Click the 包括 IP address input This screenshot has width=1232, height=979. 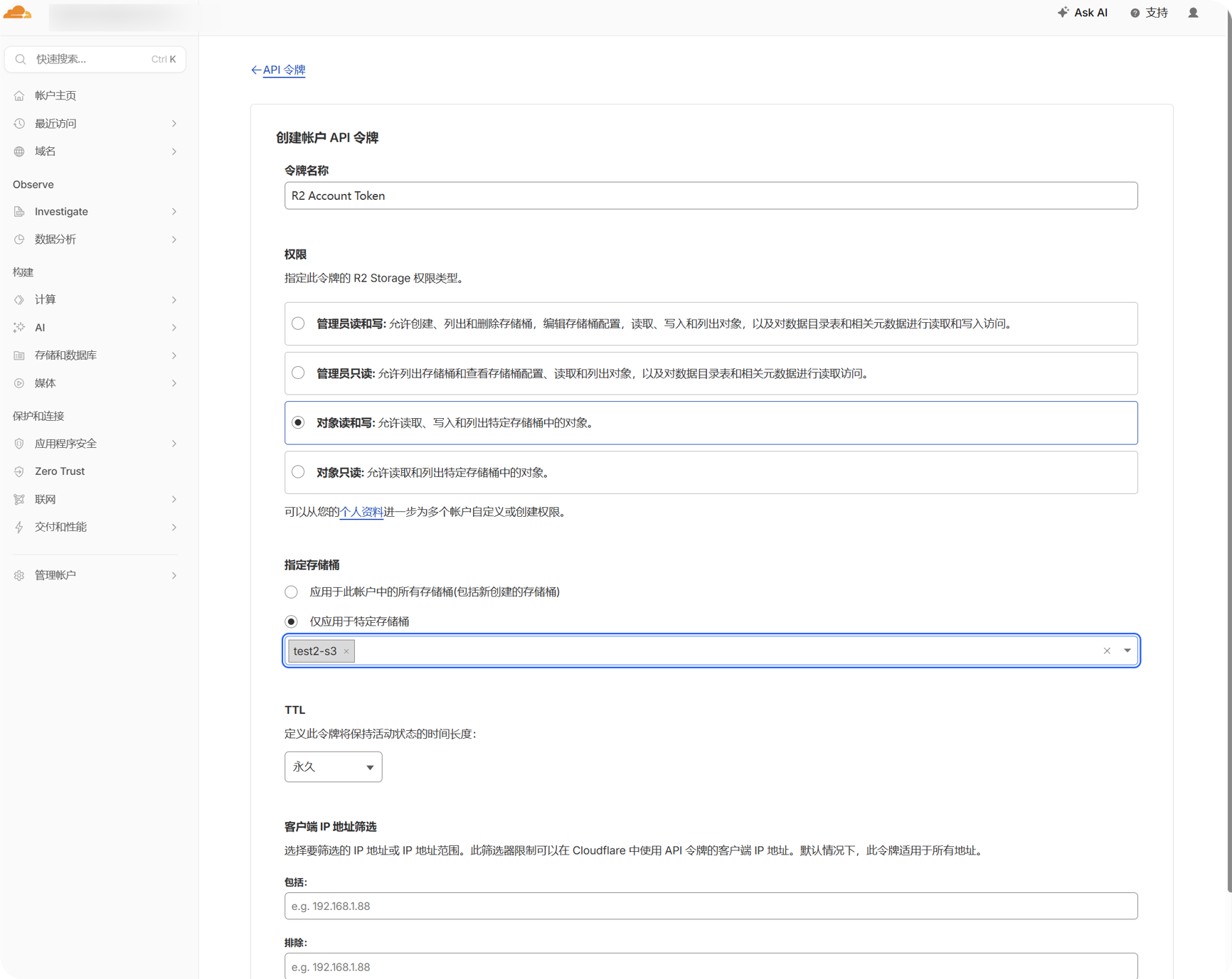pos(711,906)
